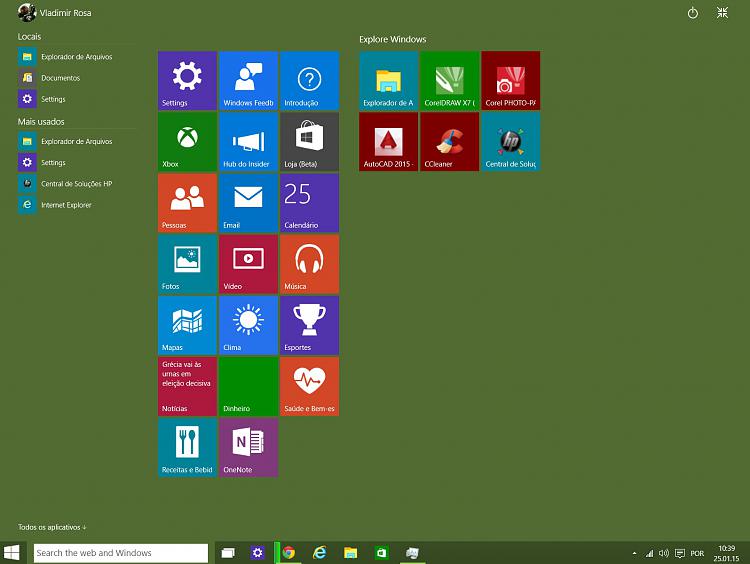Viewport: 750px width, 564px height.
Task: Launch the Corel PHOTO-PAINT tile
Action: coord(511,81)
